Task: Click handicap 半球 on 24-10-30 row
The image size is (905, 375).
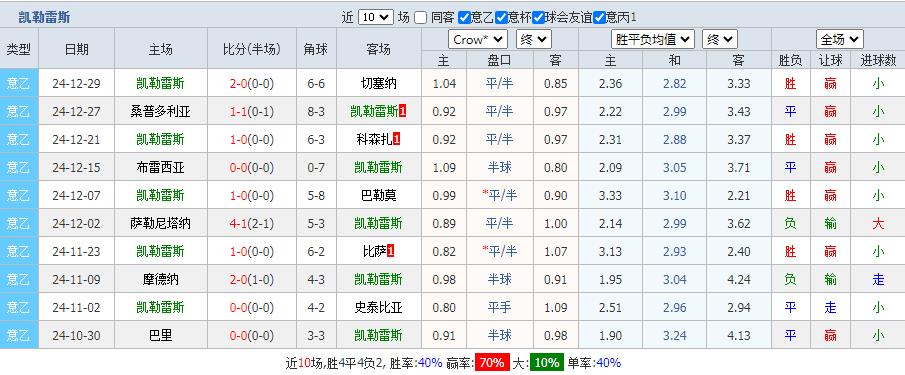Action: (500, 335)
